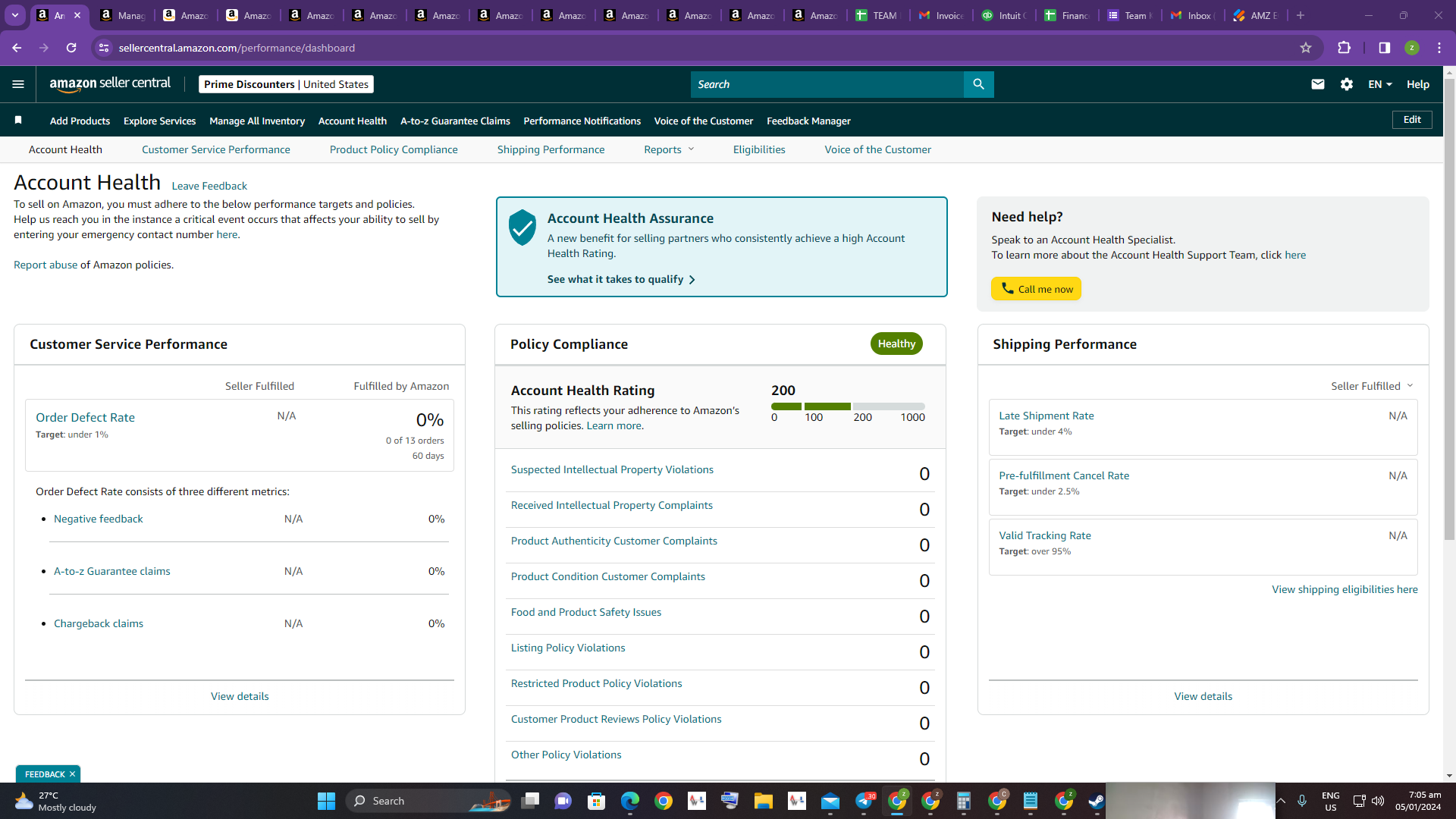Open the Eligibilities tab
1456x819 pixels.
coord(759,149)
